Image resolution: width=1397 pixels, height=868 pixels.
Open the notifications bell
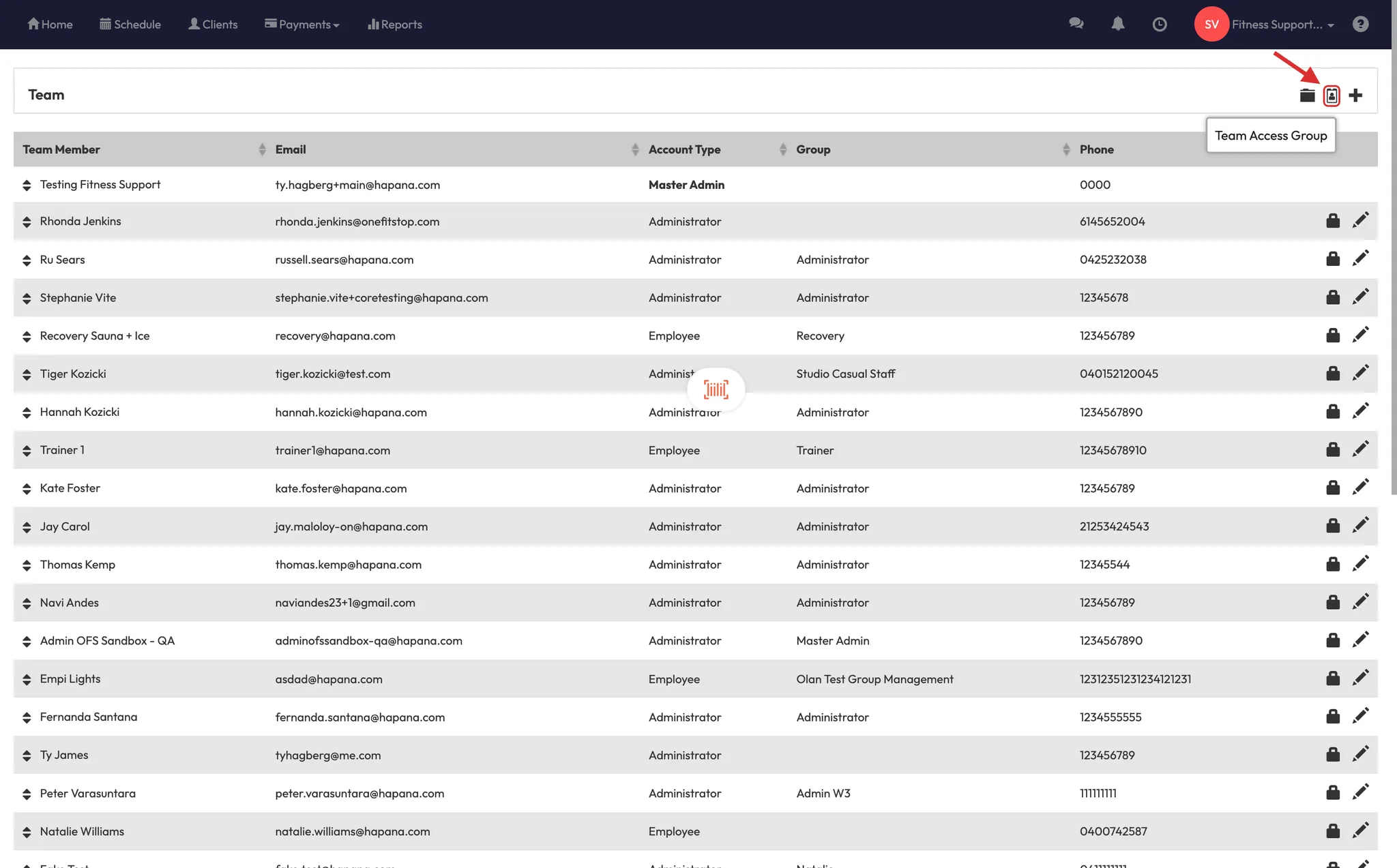click(1117, 24)
